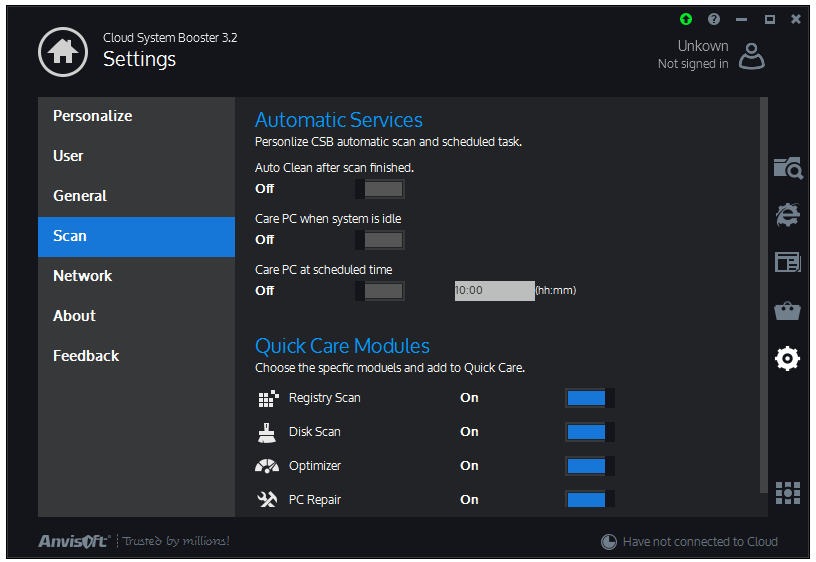
Task: Disable the Registry Scan module switch
Action: coord(589,398)
